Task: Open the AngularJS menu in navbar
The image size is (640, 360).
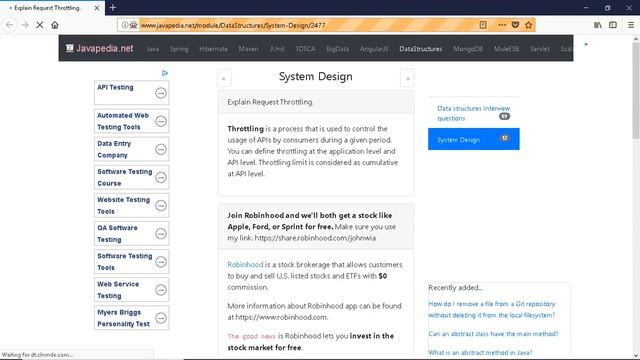Action: coord(374,49)
